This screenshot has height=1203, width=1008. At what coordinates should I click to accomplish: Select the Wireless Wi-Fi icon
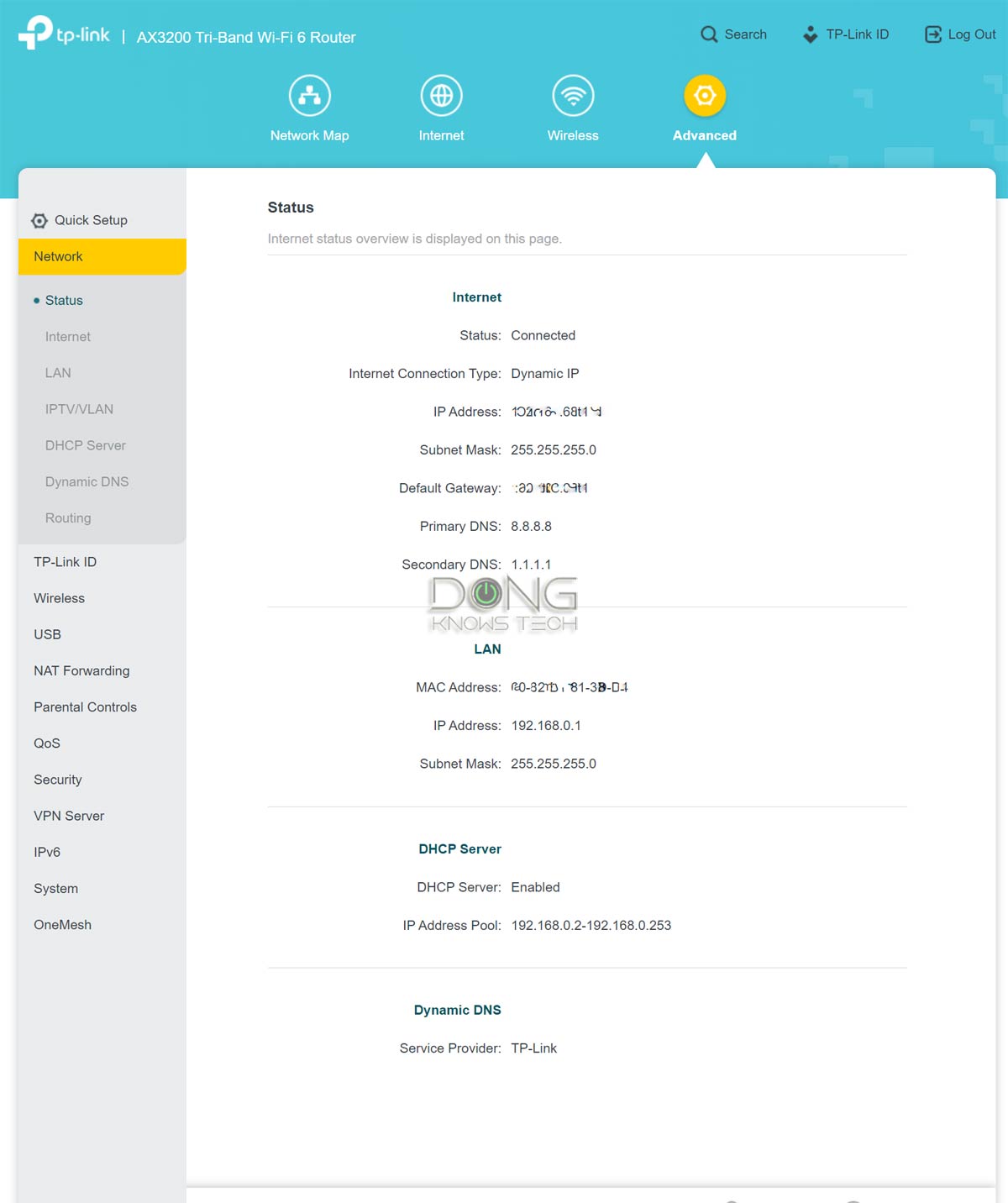coord(573,96)
